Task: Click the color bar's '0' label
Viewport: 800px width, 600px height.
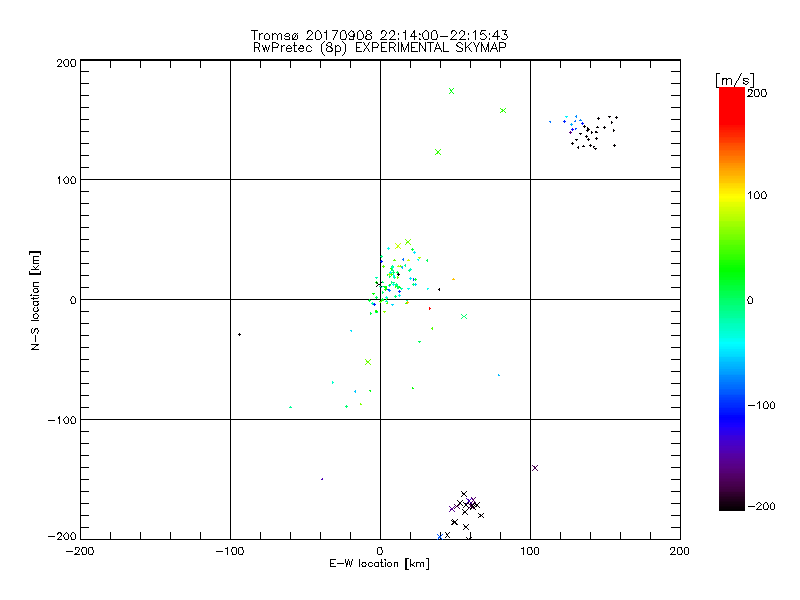Action: point(751,300)
